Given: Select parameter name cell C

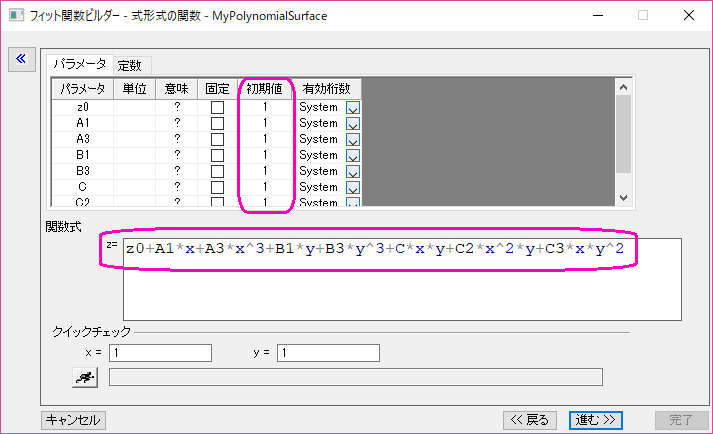Looking at the screenshot, I should tap(83, 187).
